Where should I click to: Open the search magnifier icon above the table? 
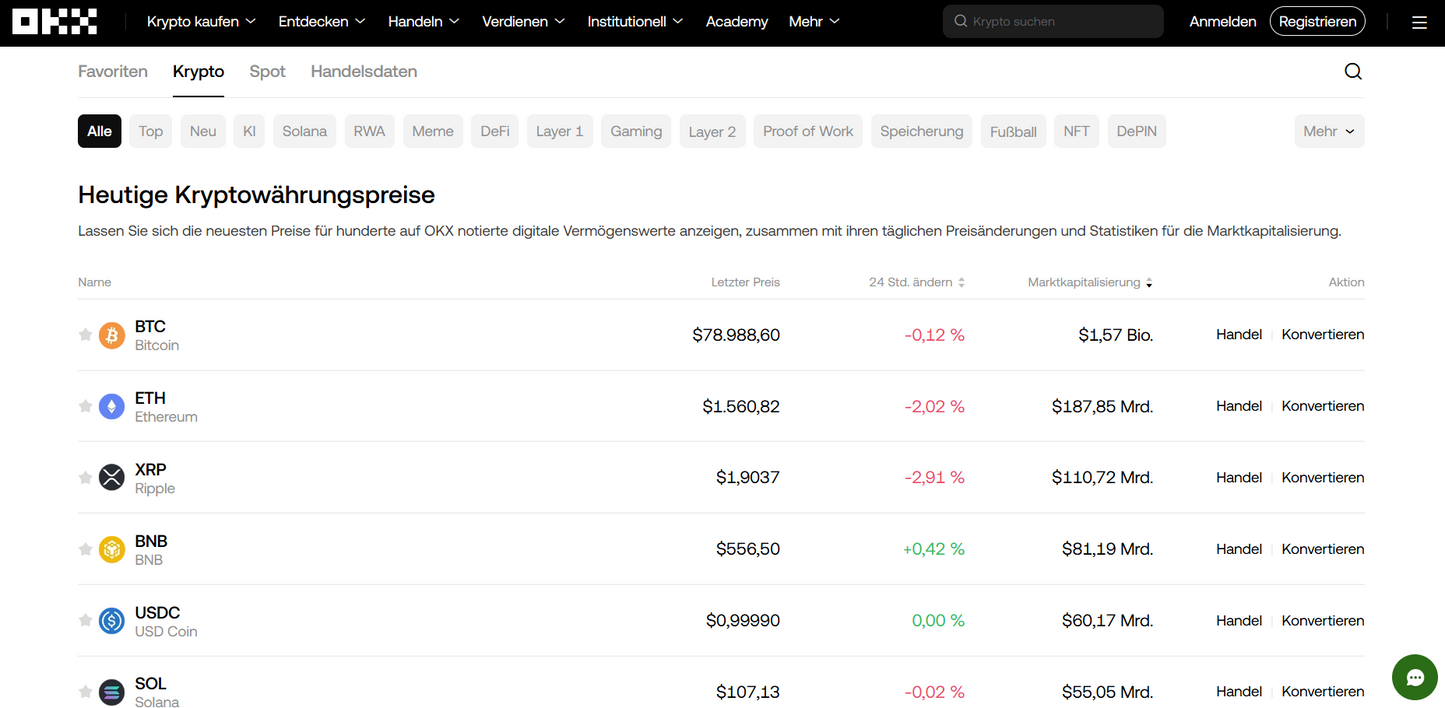click(x=1353, y=71)
